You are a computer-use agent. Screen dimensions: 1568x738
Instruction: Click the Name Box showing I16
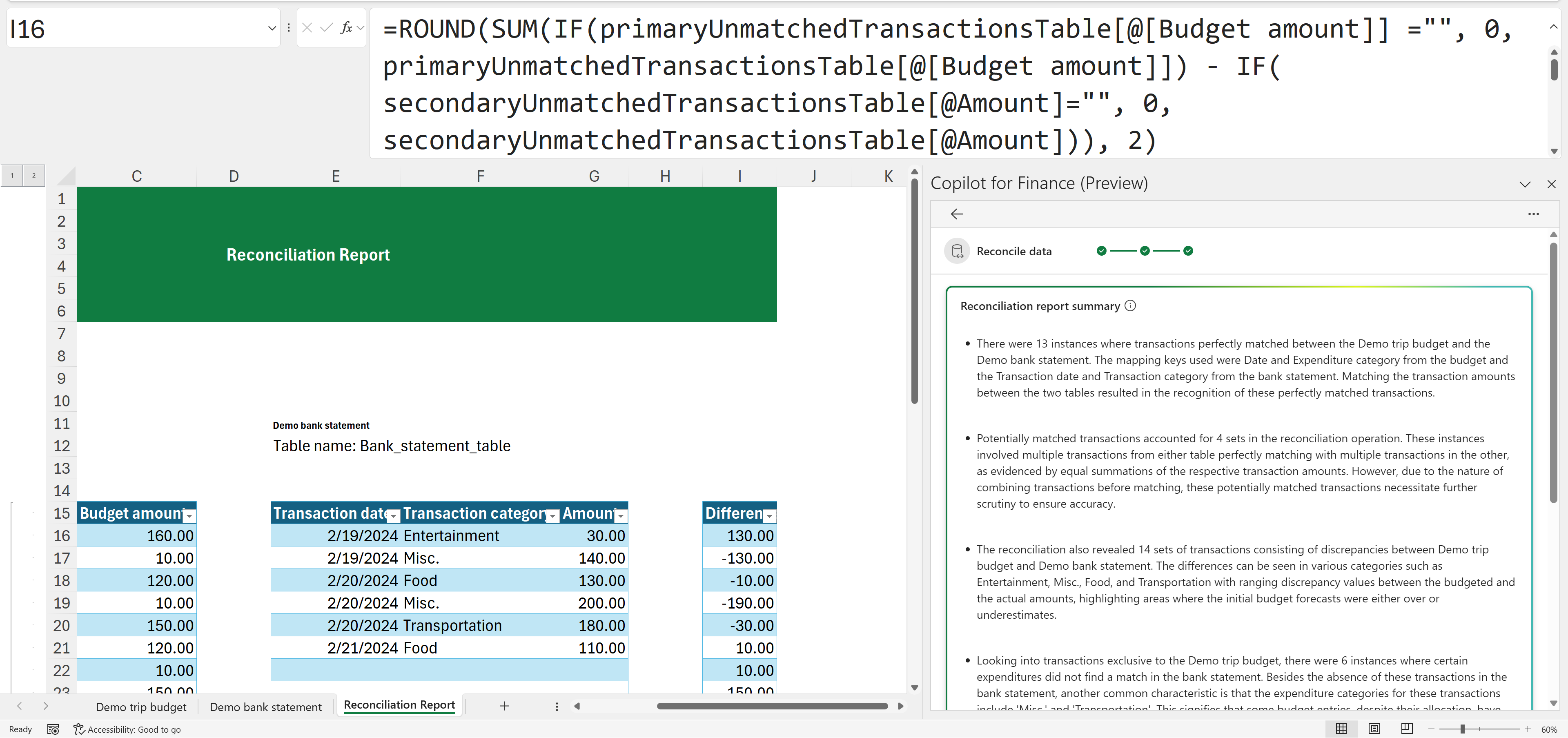(x=134, y=29)
